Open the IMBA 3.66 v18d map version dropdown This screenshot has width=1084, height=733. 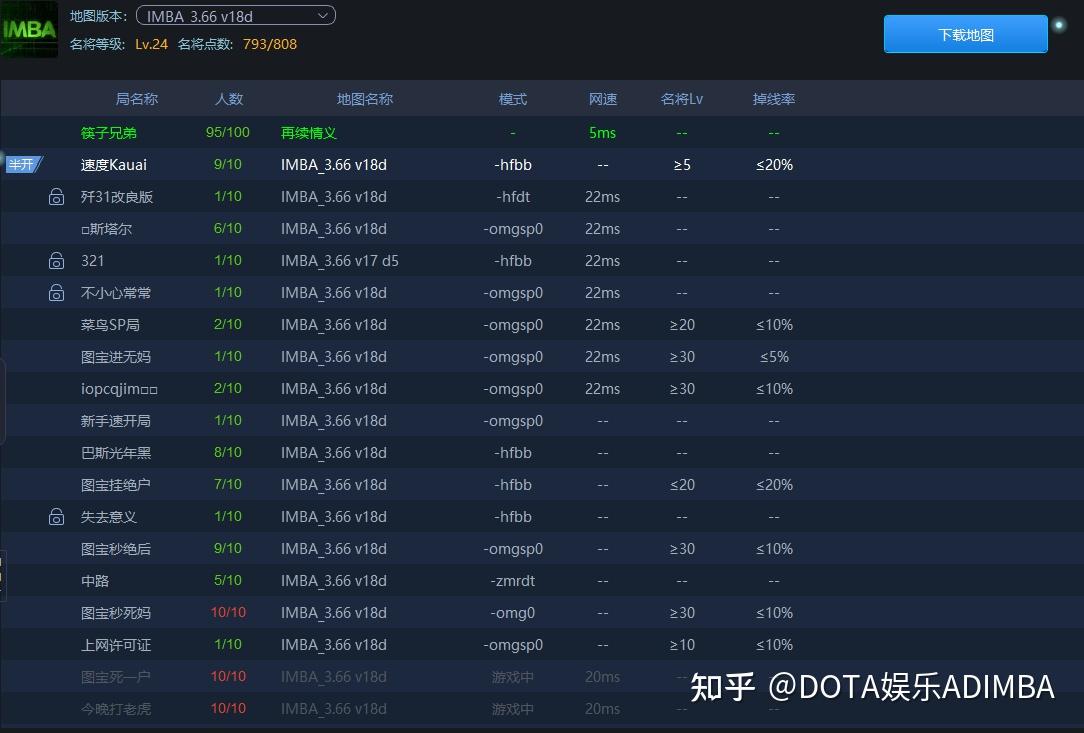pos(236,15)
